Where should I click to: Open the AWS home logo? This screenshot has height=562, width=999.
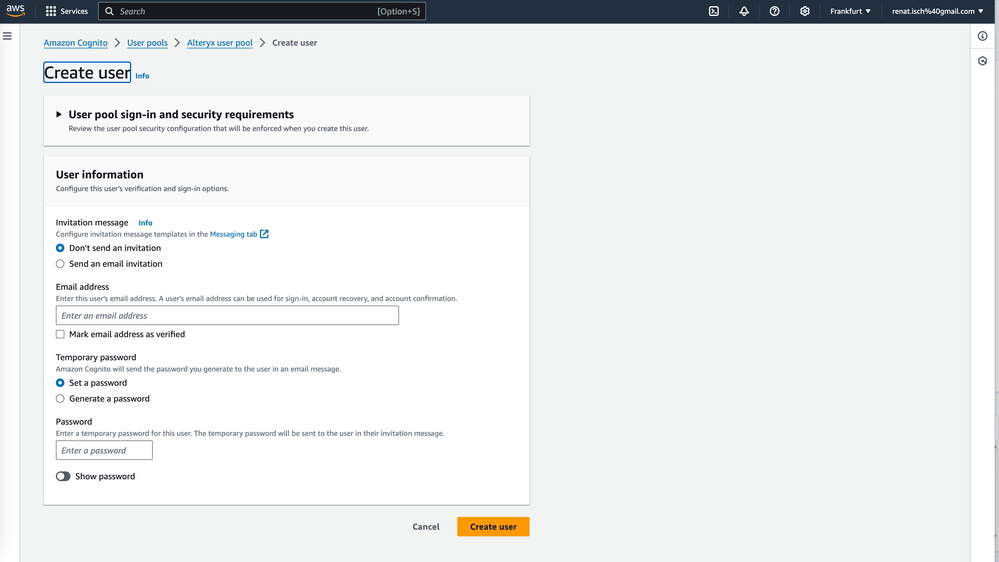15,11
